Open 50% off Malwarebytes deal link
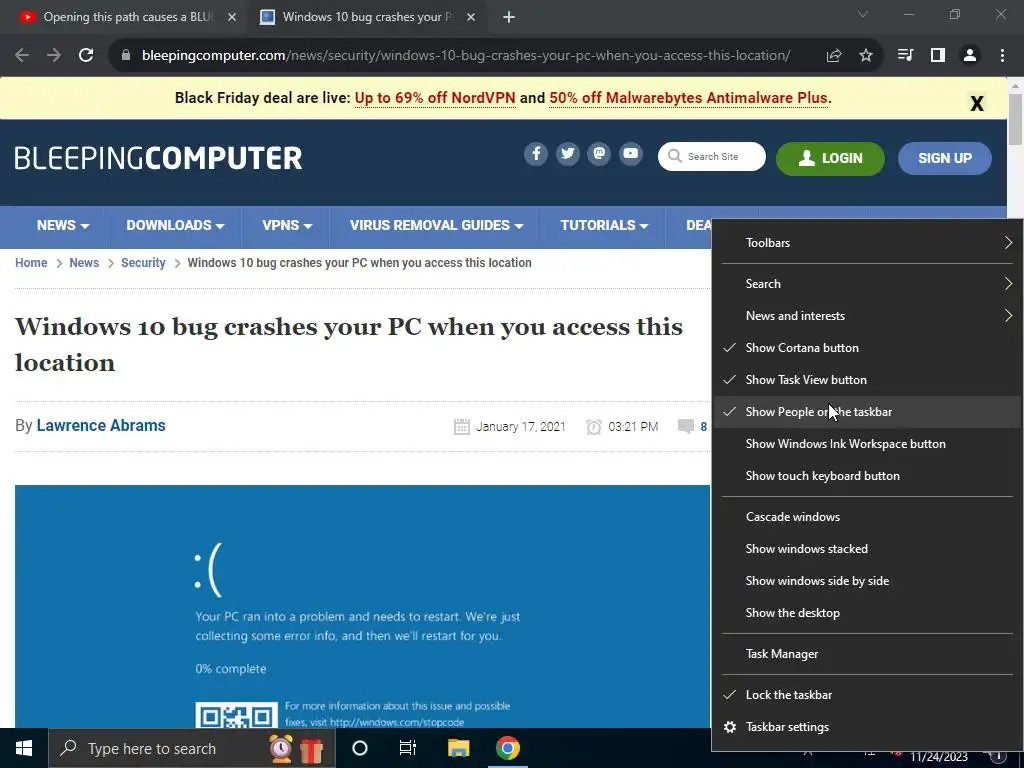This screenshot has height=768, width=1024. click(x=688, y=98)
